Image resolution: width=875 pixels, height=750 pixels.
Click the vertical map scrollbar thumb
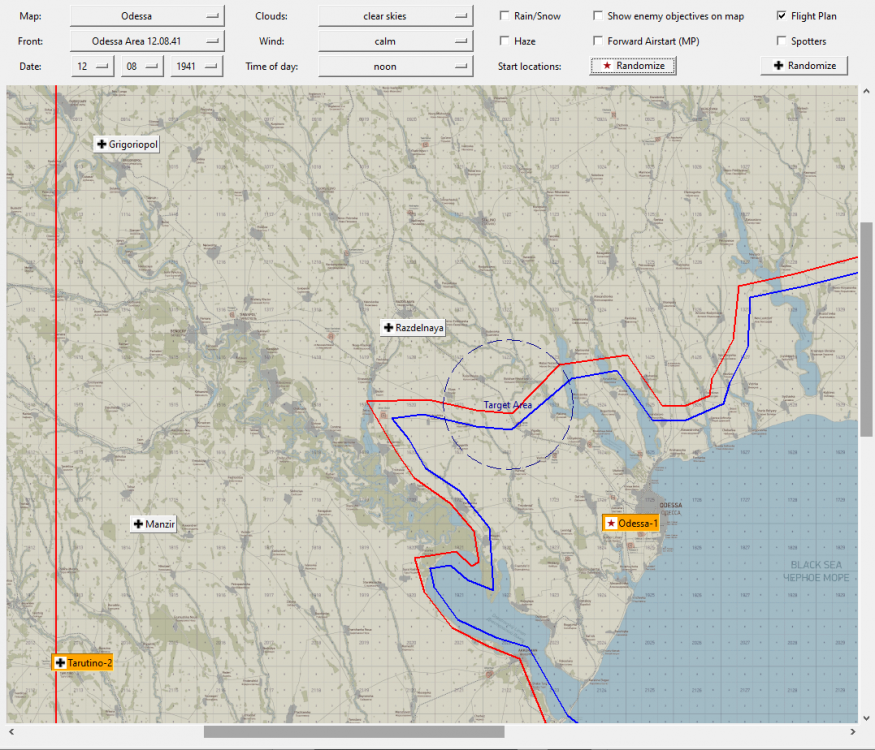click(x=866, y=328)
